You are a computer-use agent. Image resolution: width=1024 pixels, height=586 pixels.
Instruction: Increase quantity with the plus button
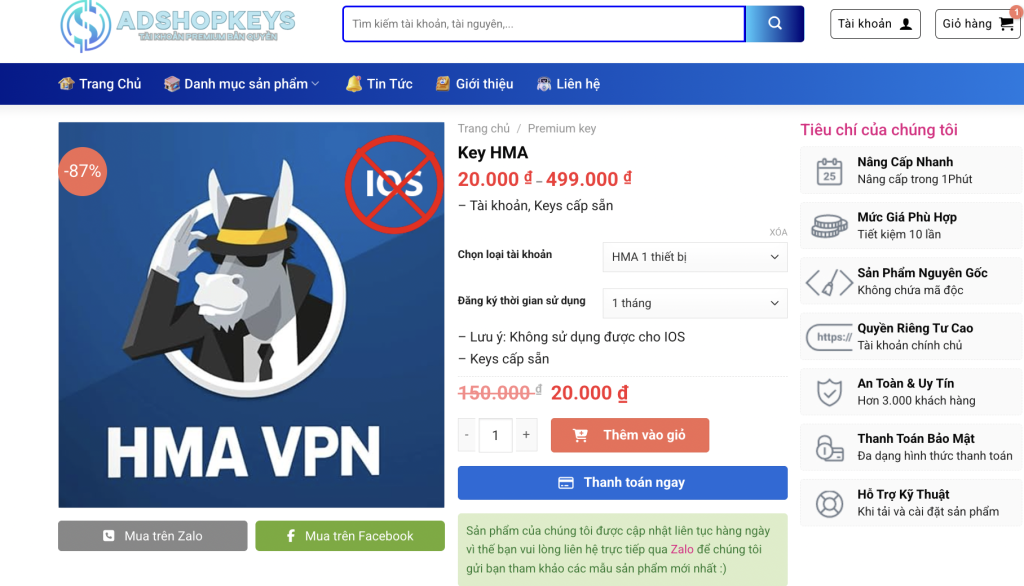coord(526,435)
